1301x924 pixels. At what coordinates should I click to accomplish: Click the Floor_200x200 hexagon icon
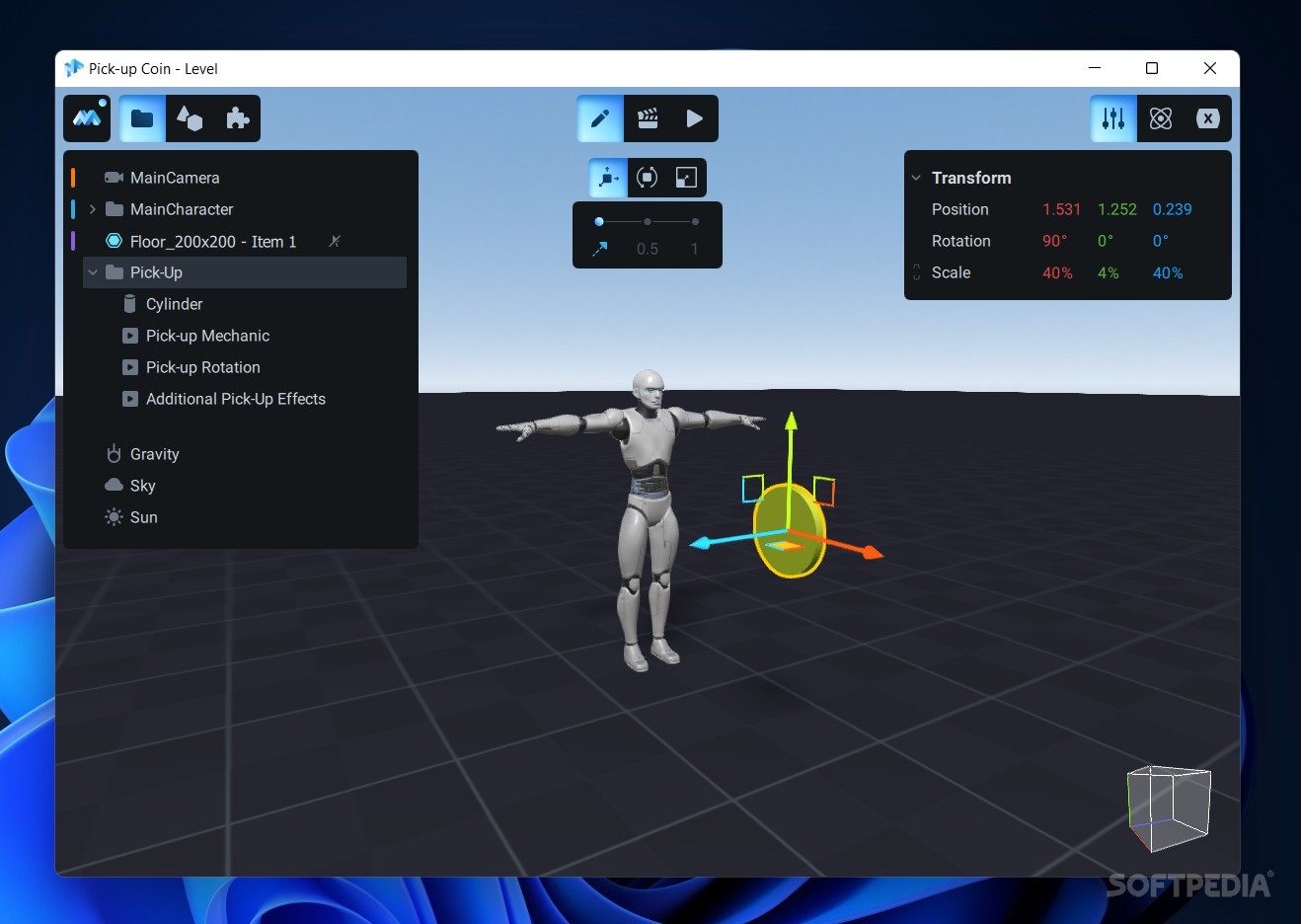tap(115, 241)
